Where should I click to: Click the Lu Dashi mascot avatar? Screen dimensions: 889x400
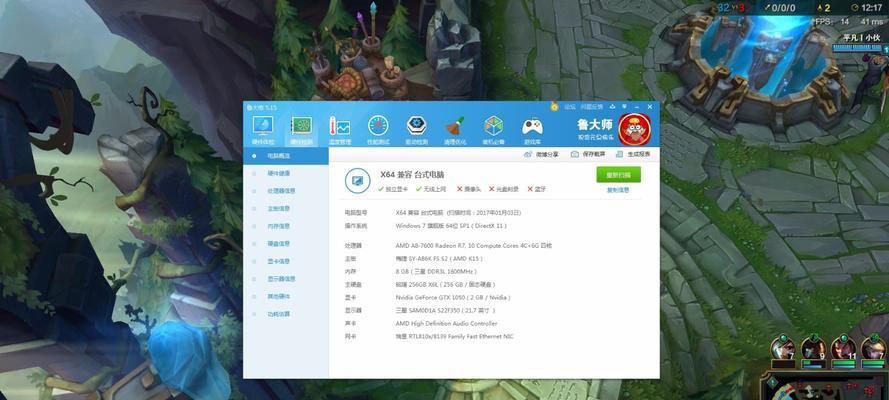634,130
